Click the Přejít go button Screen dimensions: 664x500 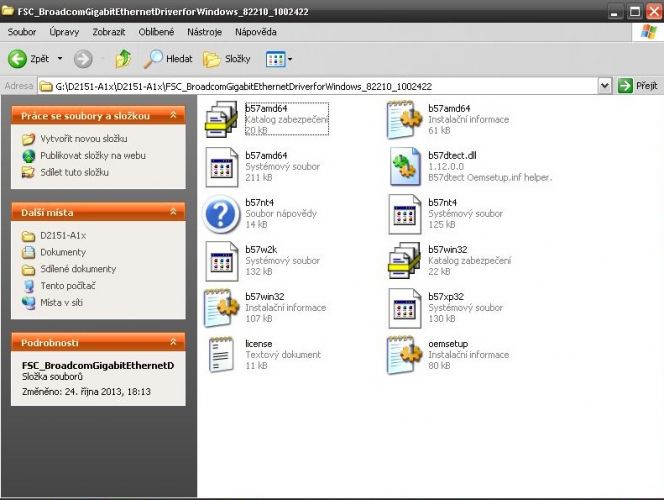pyautogui.click(x=638, y=86)
